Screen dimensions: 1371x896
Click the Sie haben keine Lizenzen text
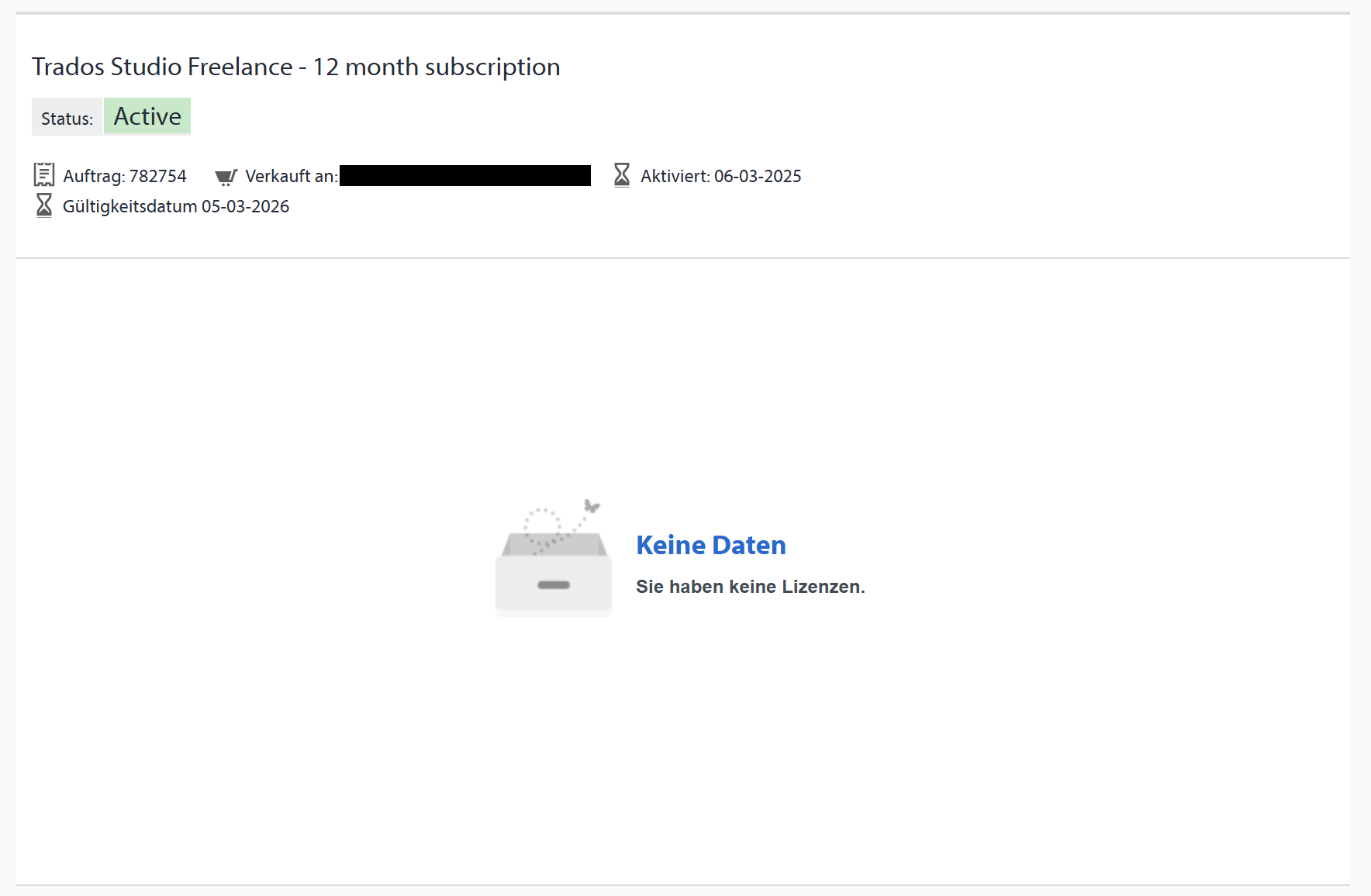[x=750, y=587]
